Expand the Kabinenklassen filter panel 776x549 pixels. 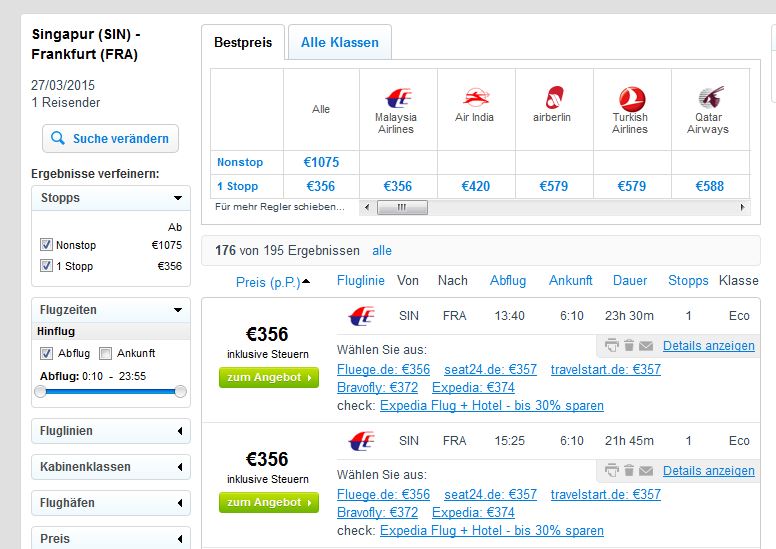point(111,467)
